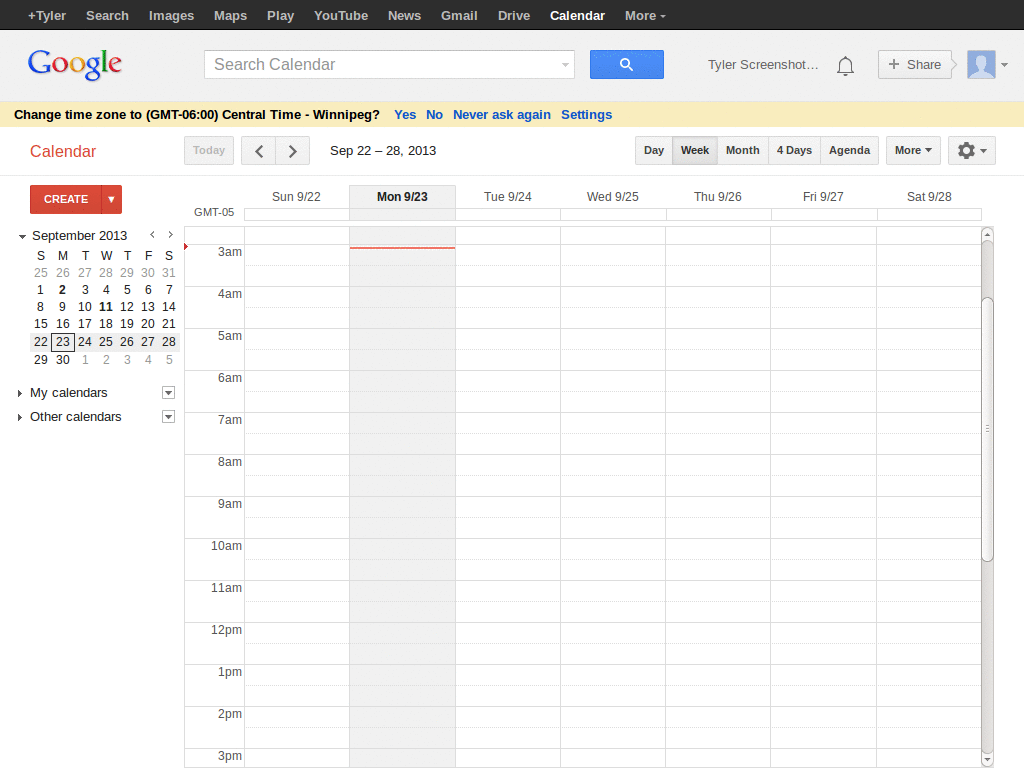Go to the previous week arrow
The image size is (1024, 768).
[x=259, y=151]
